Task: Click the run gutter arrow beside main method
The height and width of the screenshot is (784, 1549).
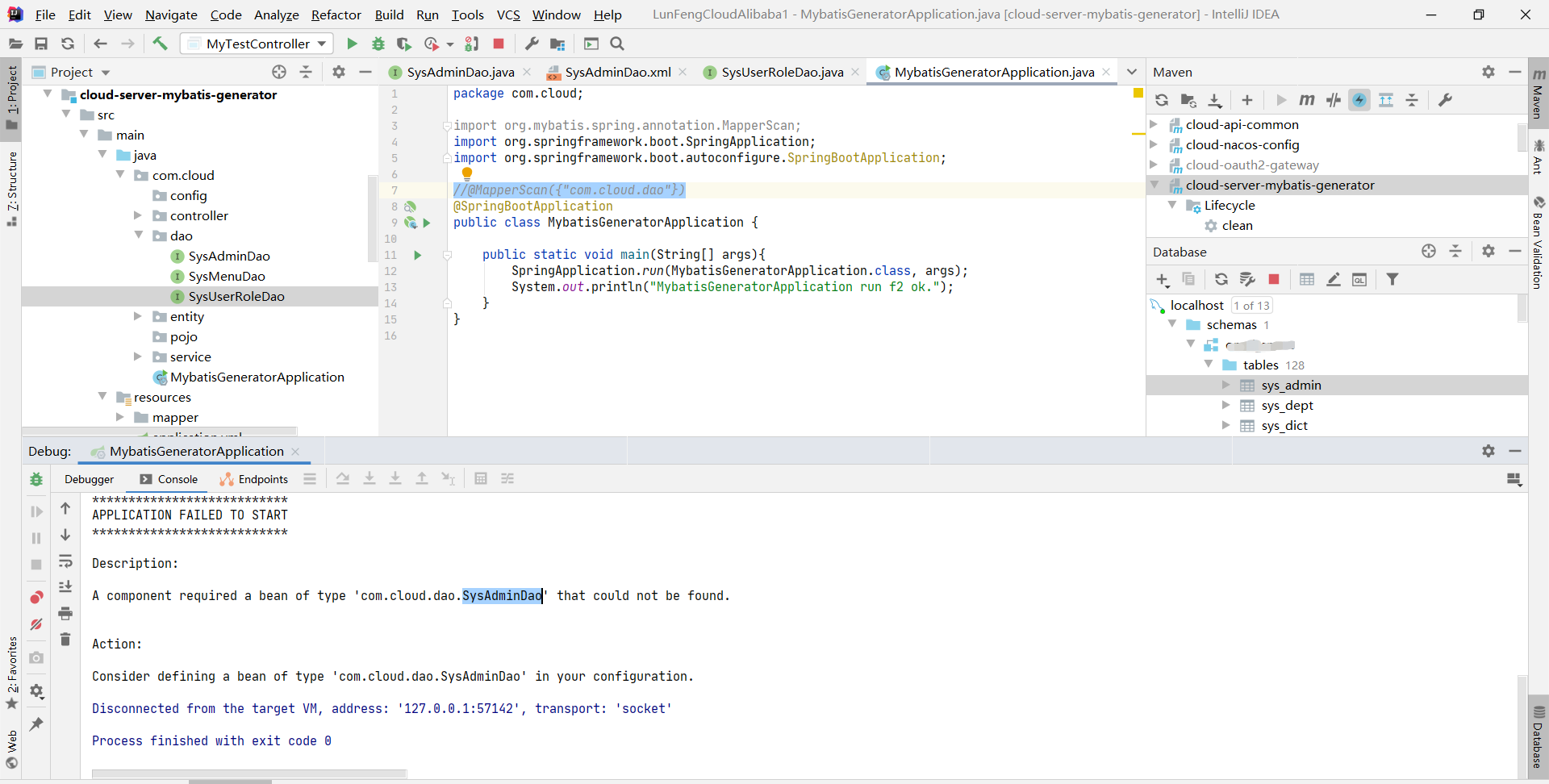Action: coord(417,255)
